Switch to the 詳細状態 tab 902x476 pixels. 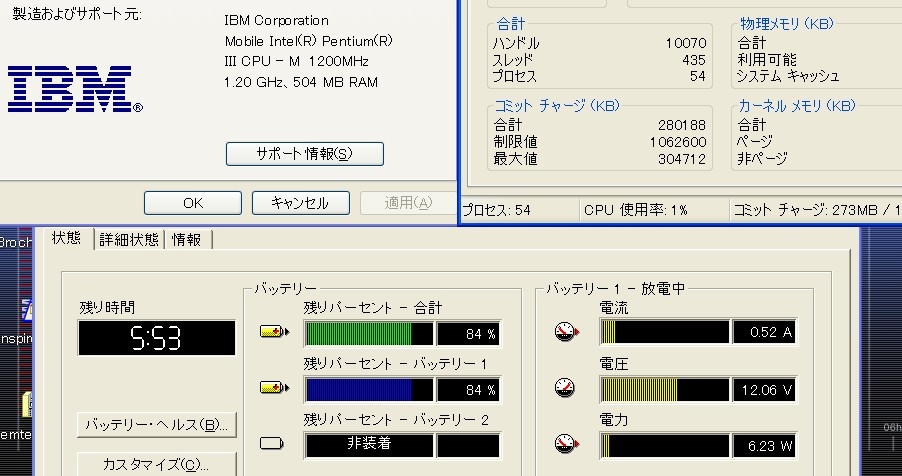pyautogui.click(x=129, y=239)
